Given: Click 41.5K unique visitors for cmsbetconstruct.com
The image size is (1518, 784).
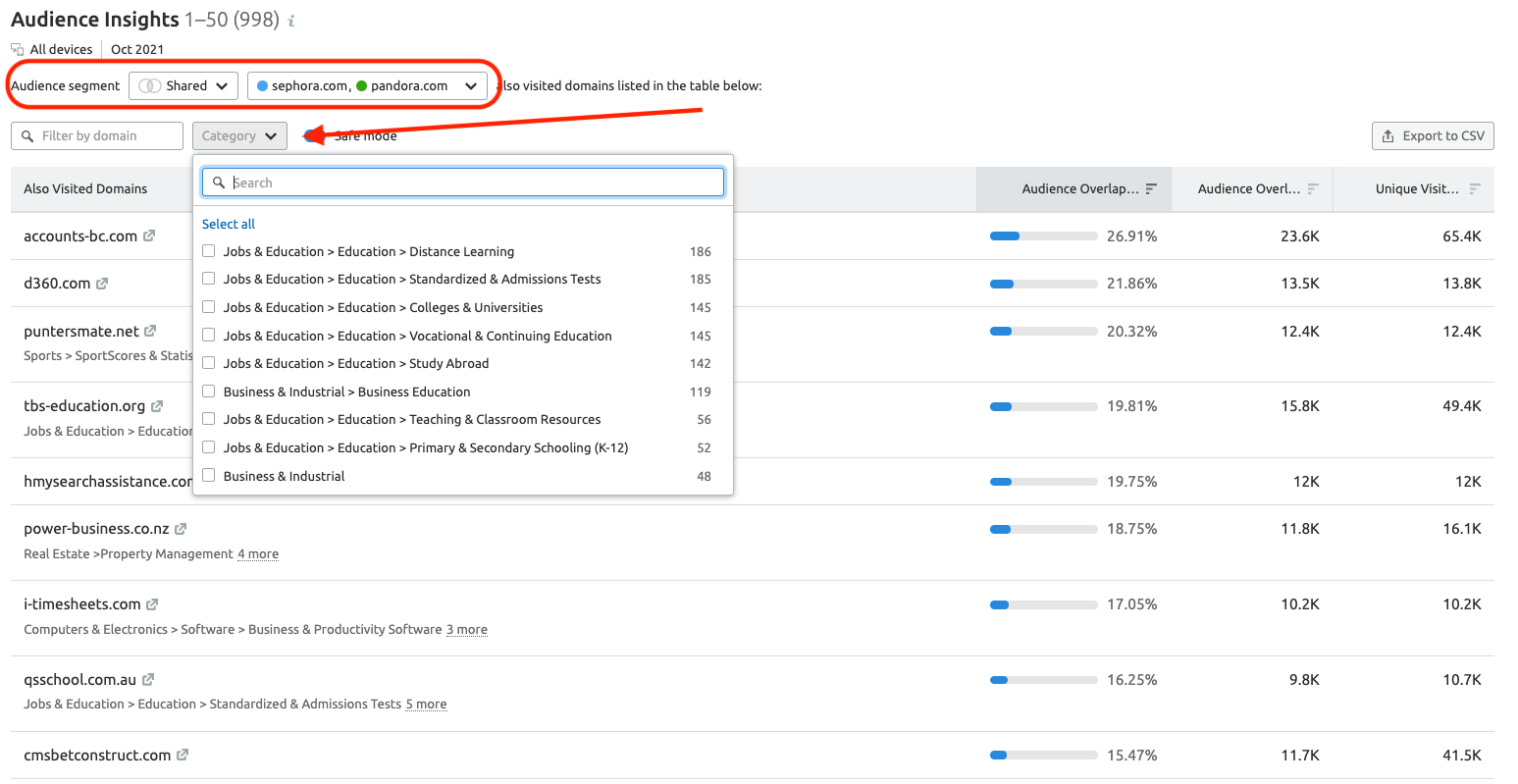Looking at the screenshot, I should coord(1462,756).
